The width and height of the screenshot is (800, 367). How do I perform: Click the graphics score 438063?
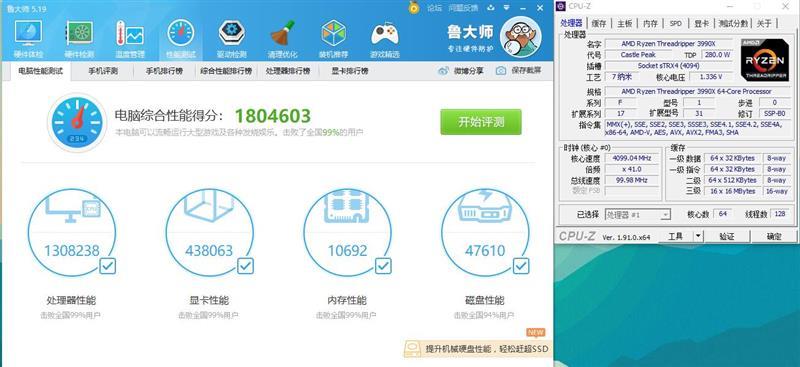click(x=209, y=251)
